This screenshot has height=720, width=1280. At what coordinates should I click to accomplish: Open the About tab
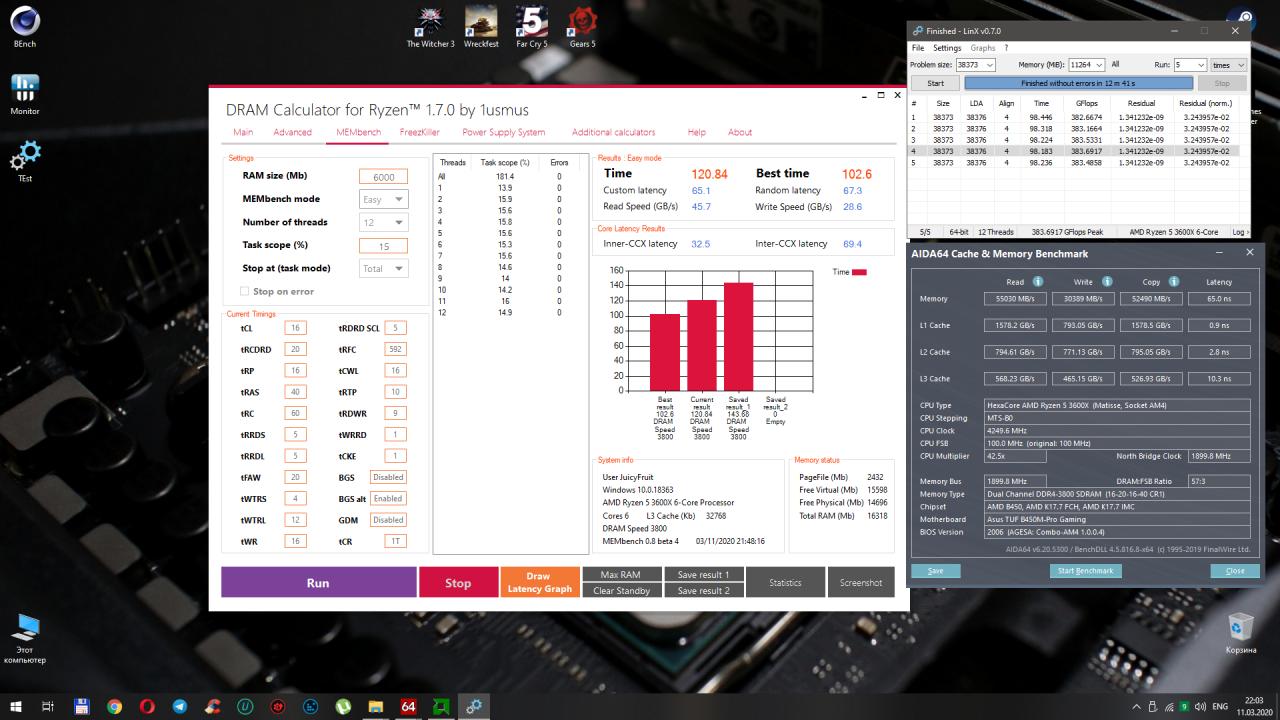click(x=740, y=132)
